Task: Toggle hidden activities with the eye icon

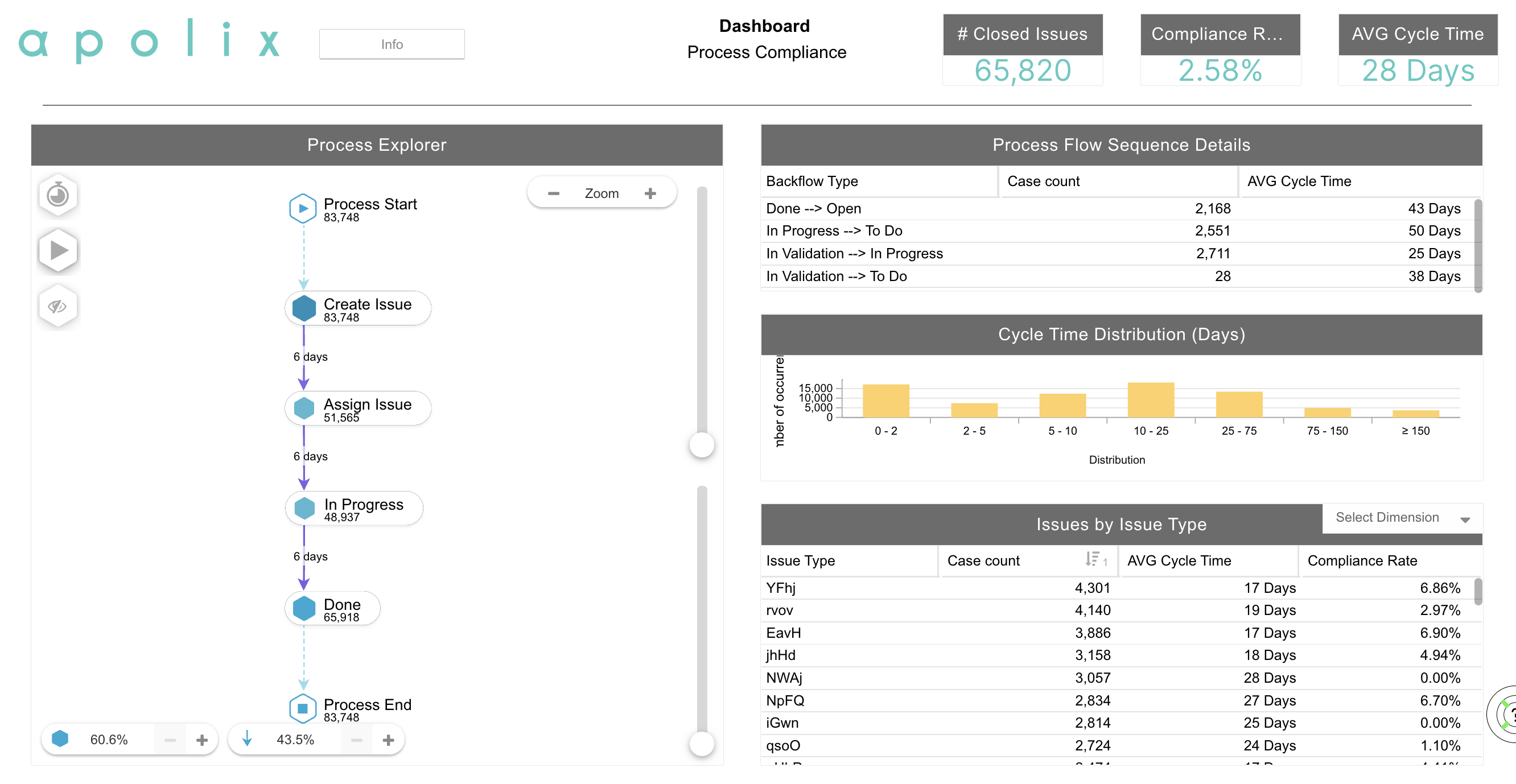Action: (x=57, y=306)
